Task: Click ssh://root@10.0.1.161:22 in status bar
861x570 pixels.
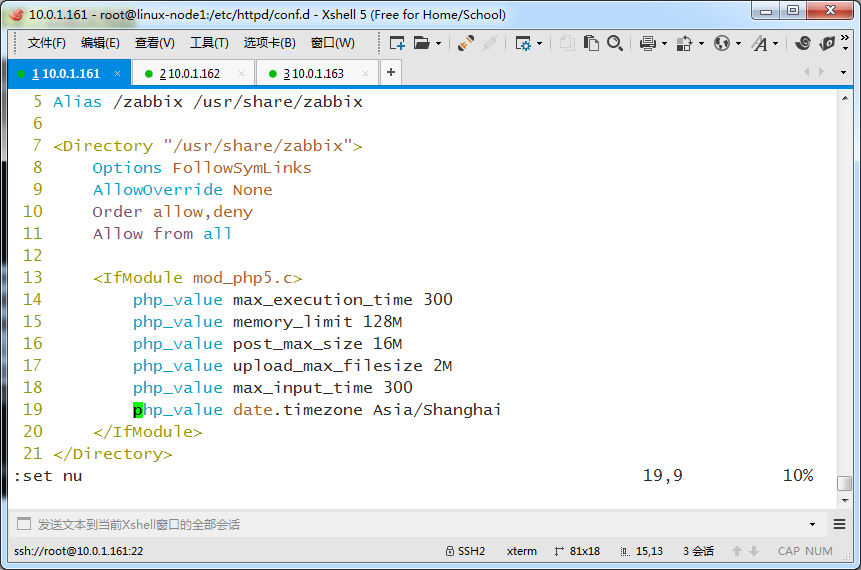Action: click(79, 551)
